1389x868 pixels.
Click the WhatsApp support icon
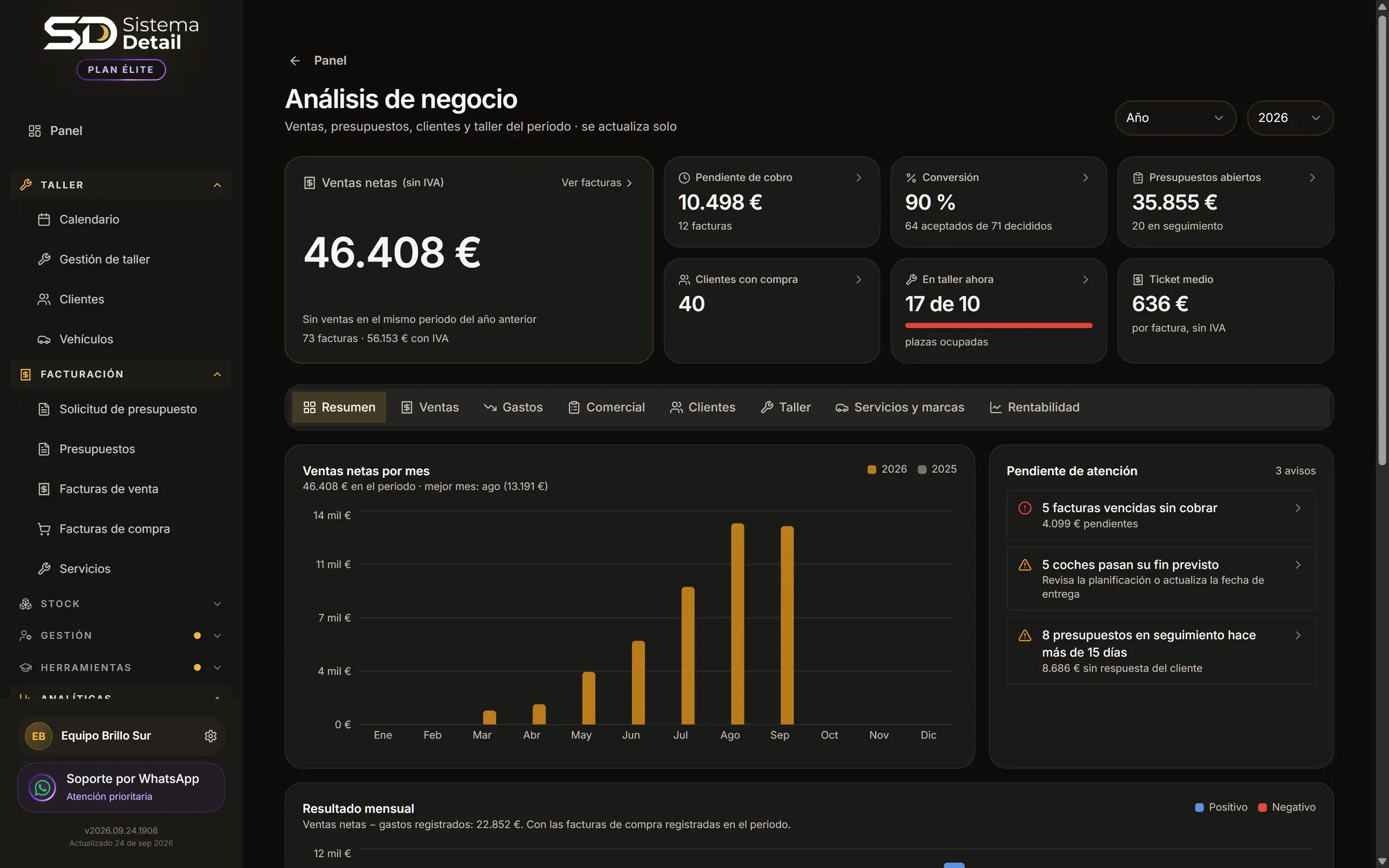[42, 787]
